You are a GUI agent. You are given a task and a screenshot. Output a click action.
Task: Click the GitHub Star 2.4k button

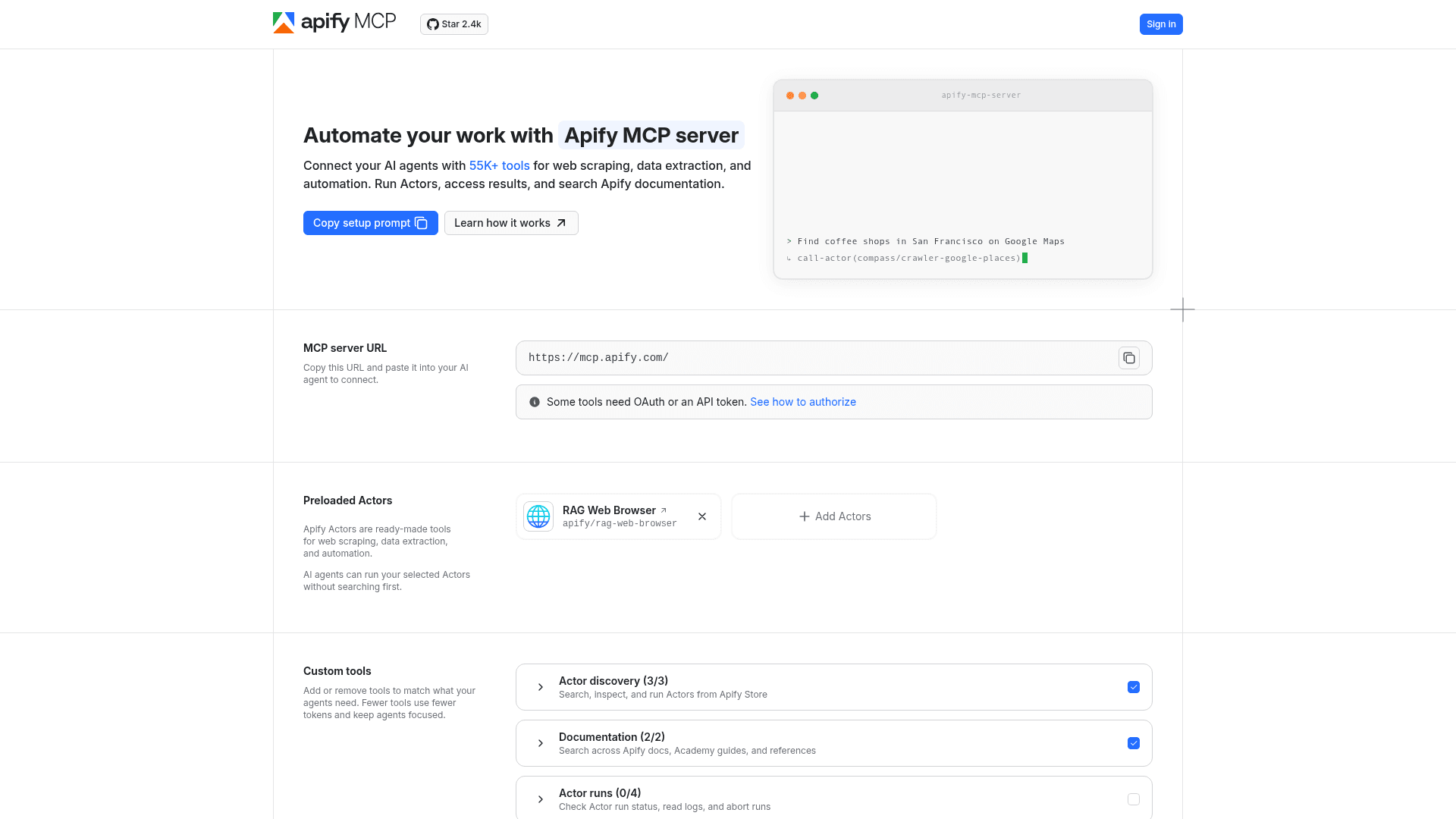tap(454, 24)
